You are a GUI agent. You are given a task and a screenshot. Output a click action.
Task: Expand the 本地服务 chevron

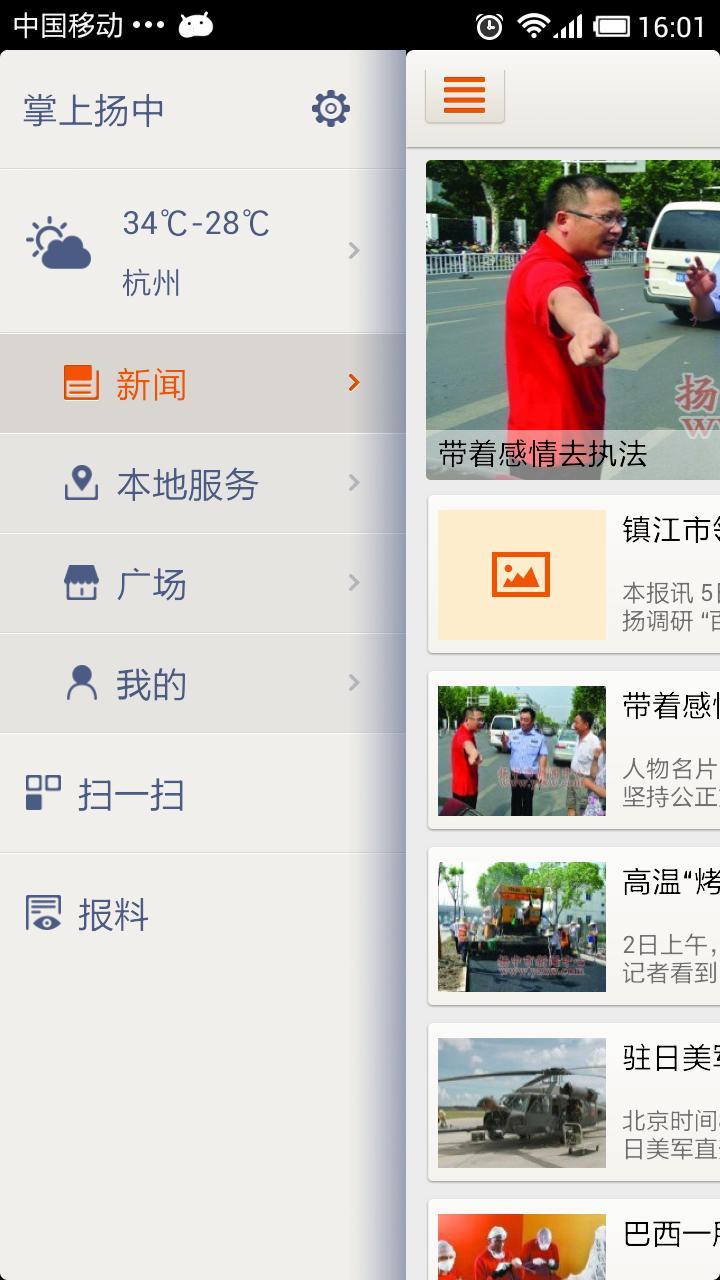pos(354,482)
